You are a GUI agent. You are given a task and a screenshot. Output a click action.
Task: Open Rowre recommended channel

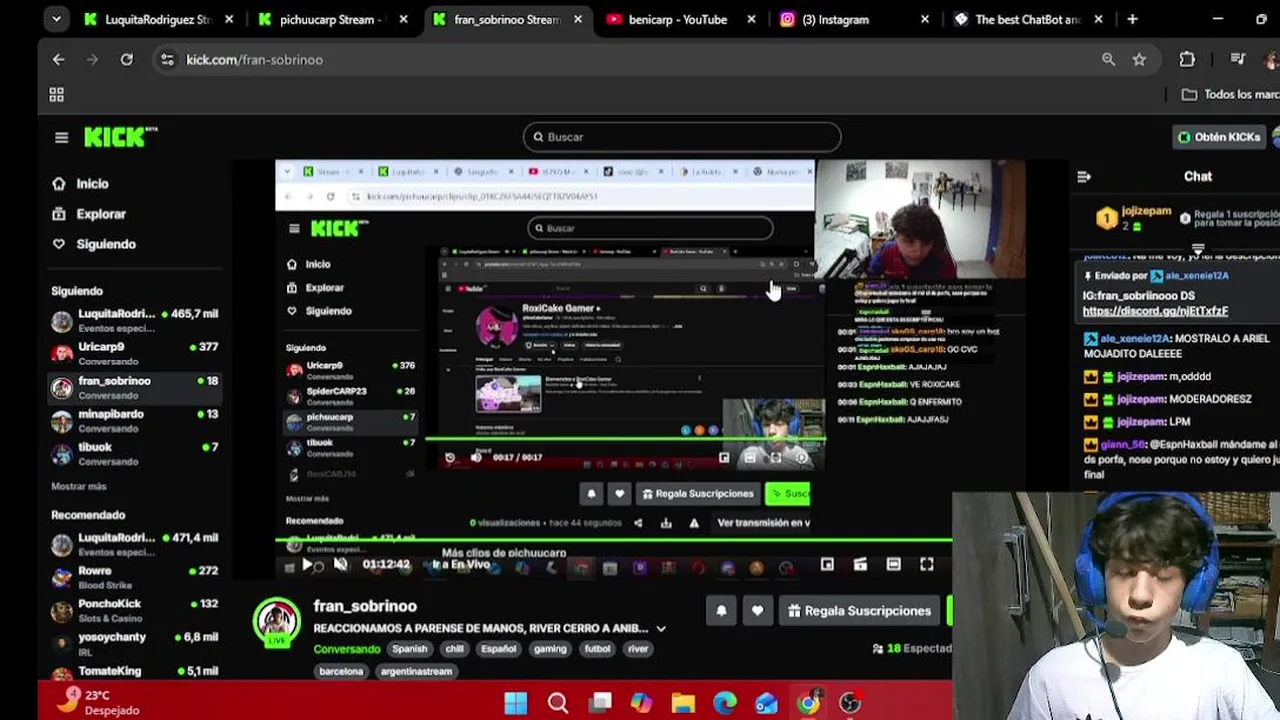tap(135, 577)
